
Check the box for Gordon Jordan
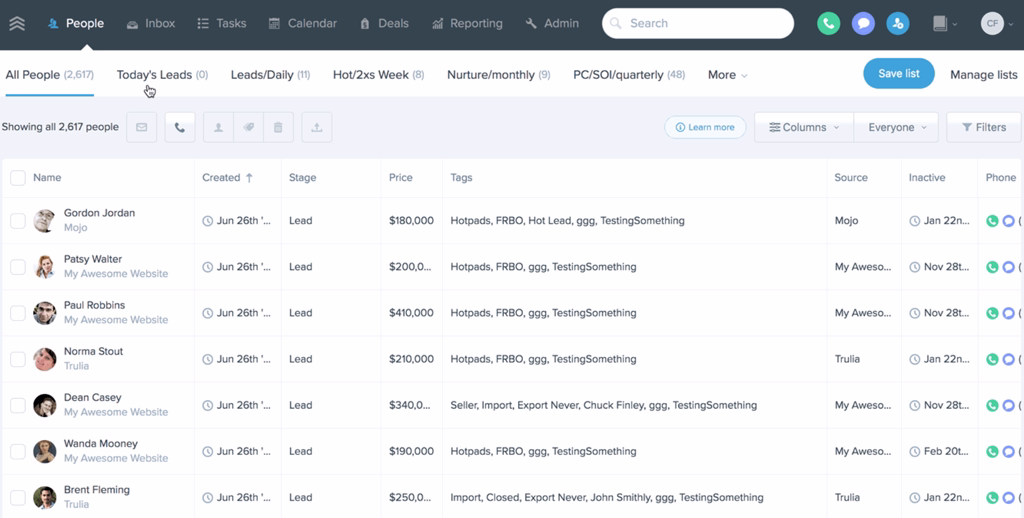pos(18,221)
